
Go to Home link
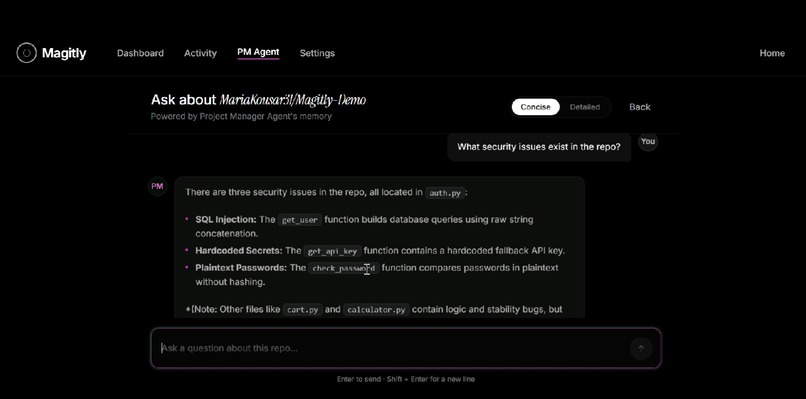[x=772, y=53]
